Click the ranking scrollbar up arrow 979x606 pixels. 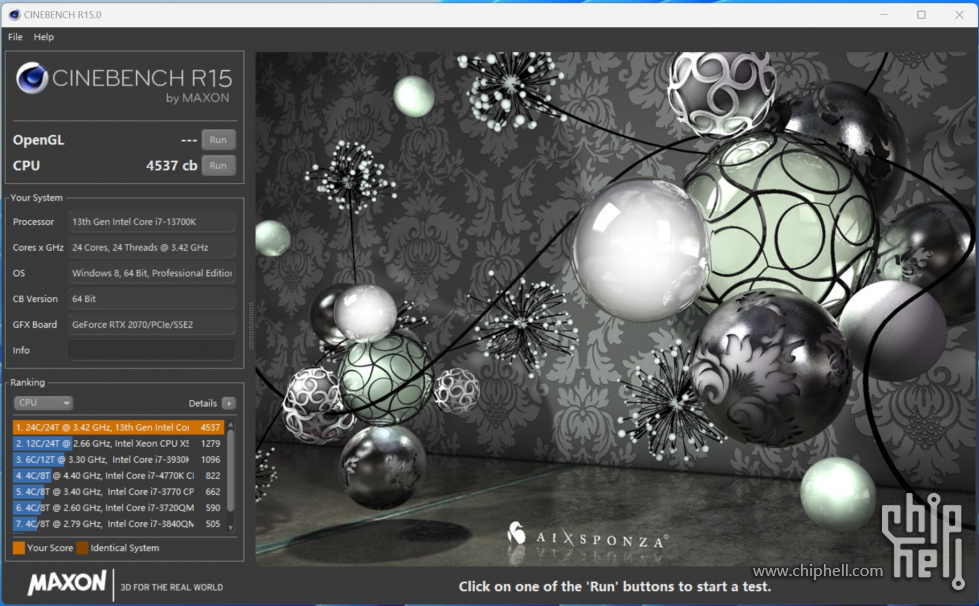230,424
